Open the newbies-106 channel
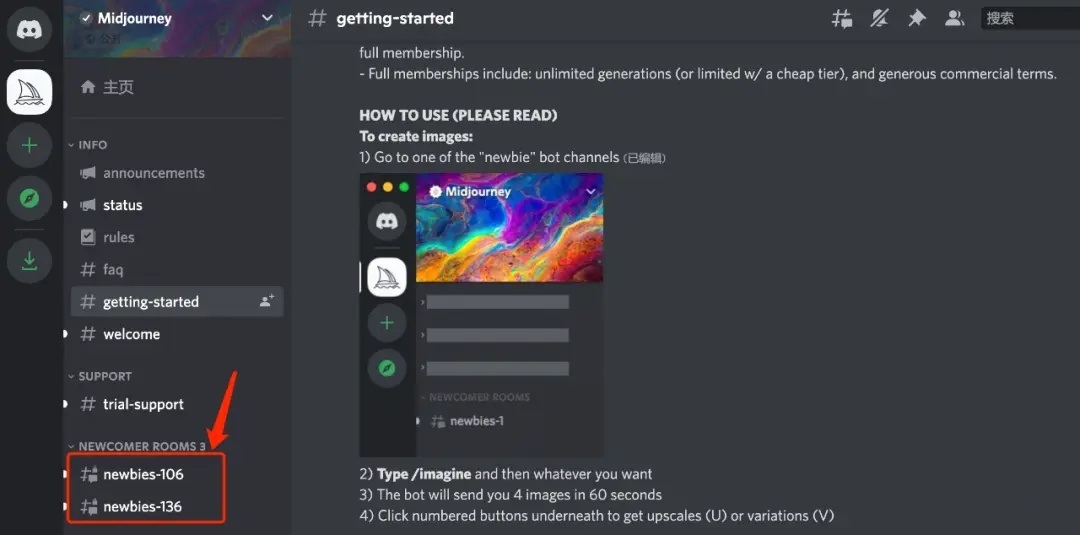The width and height of the screenshot is (1080, 535). tap(145, 474)
